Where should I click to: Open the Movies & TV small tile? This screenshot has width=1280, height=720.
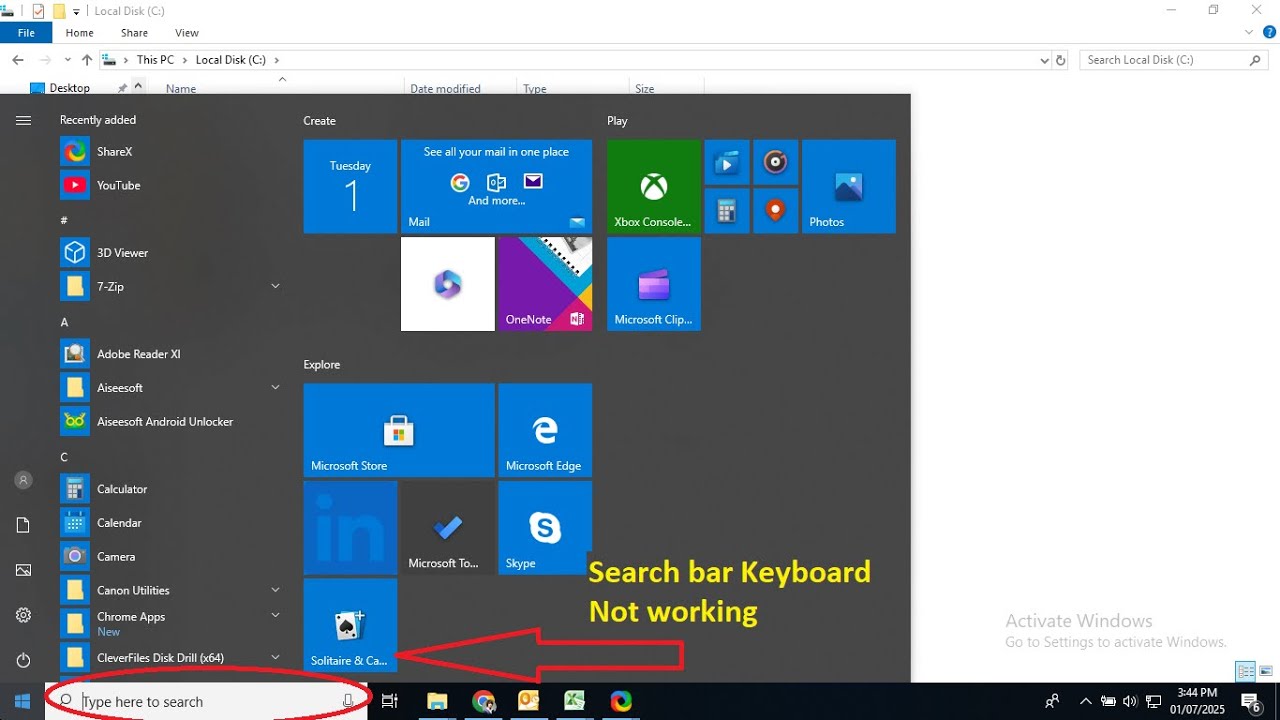point(727,162)
